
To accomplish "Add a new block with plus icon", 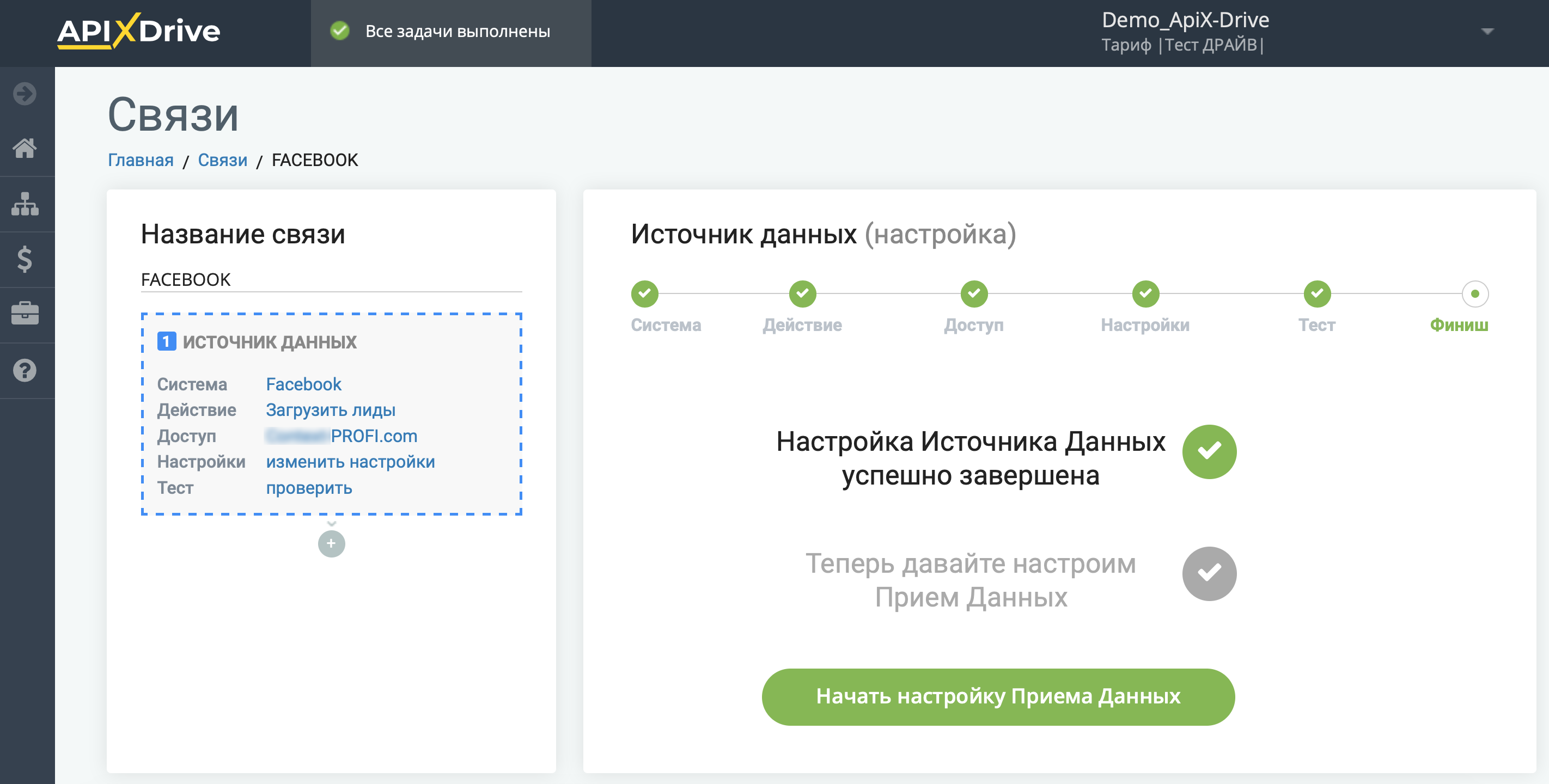I will [331, 543].
